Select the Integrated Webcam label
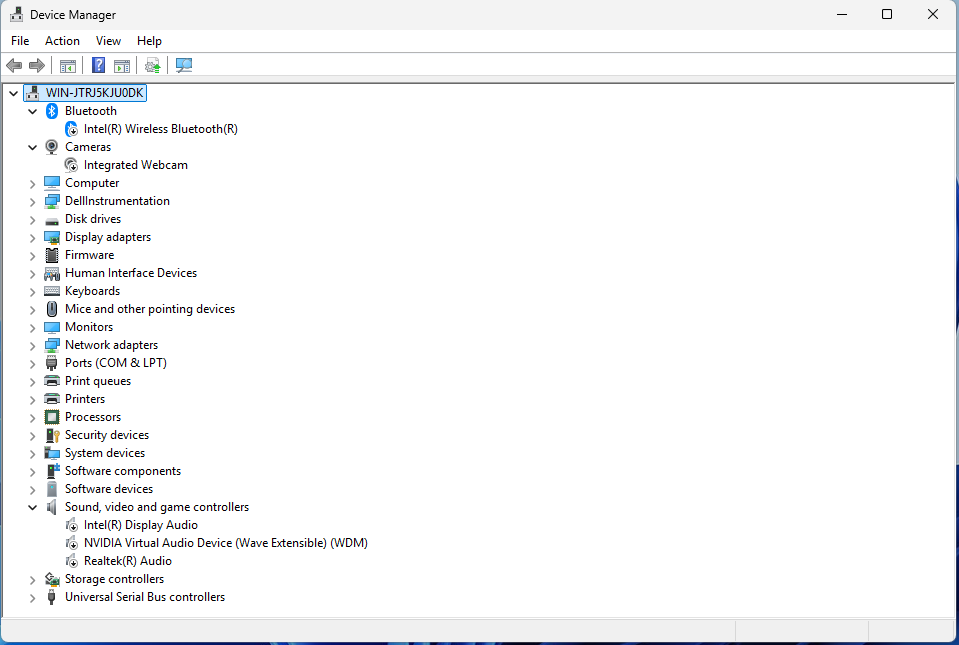Image resolution: width=959 pixels, height=645 pixels. 136,165
